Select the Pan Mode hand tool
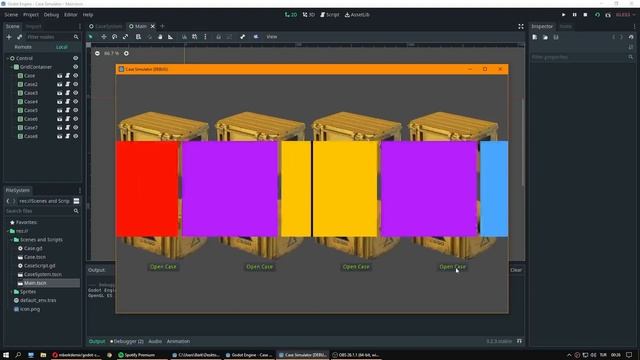Viewport: 640px width, 360px height. tap(160, 37)
